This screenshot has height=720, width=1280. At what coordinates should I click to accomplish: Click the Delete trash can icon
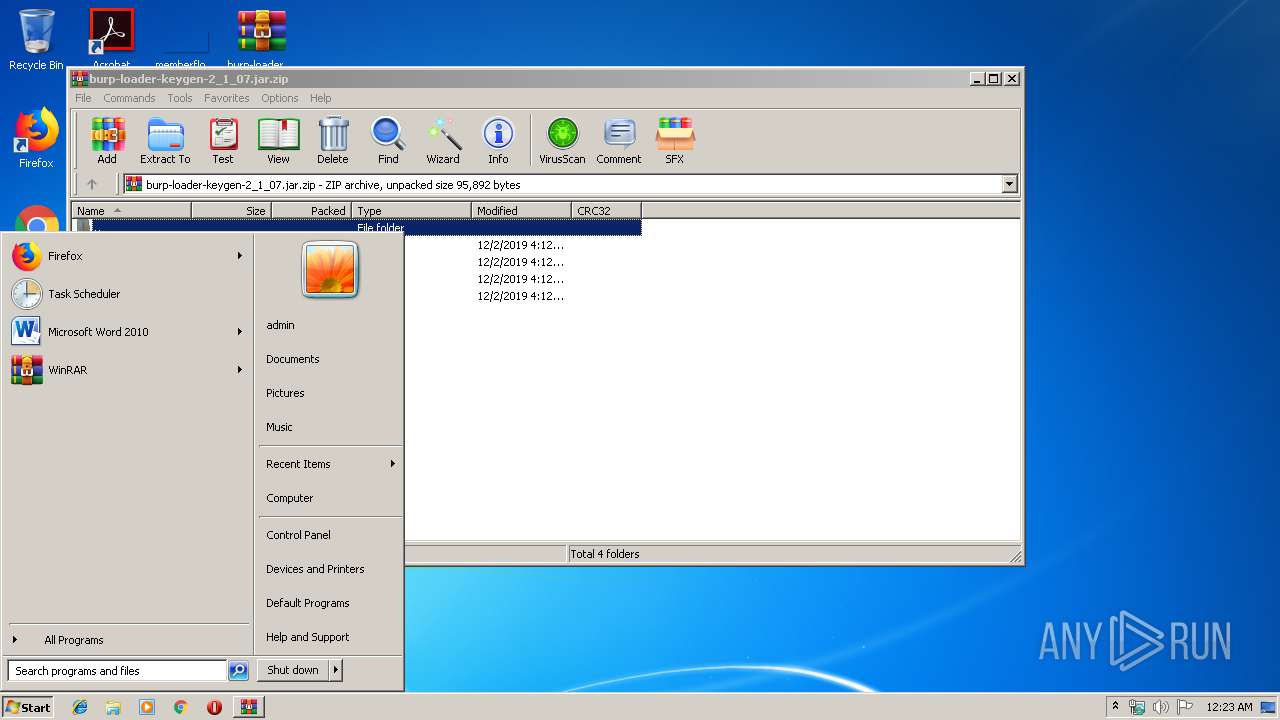pos(333,141)
